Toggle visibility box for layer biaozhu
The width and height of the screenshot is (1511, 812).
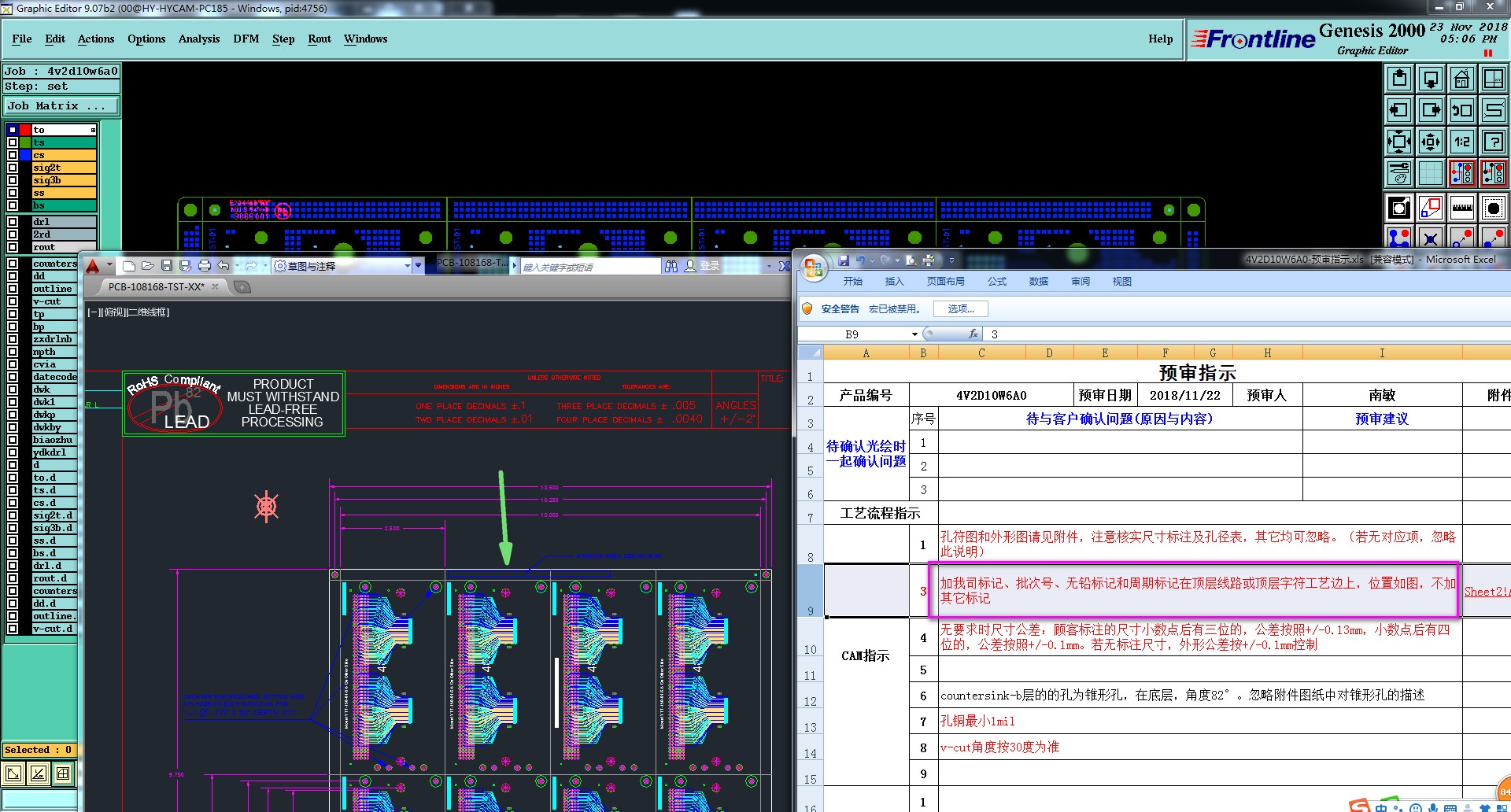point(13,440)
